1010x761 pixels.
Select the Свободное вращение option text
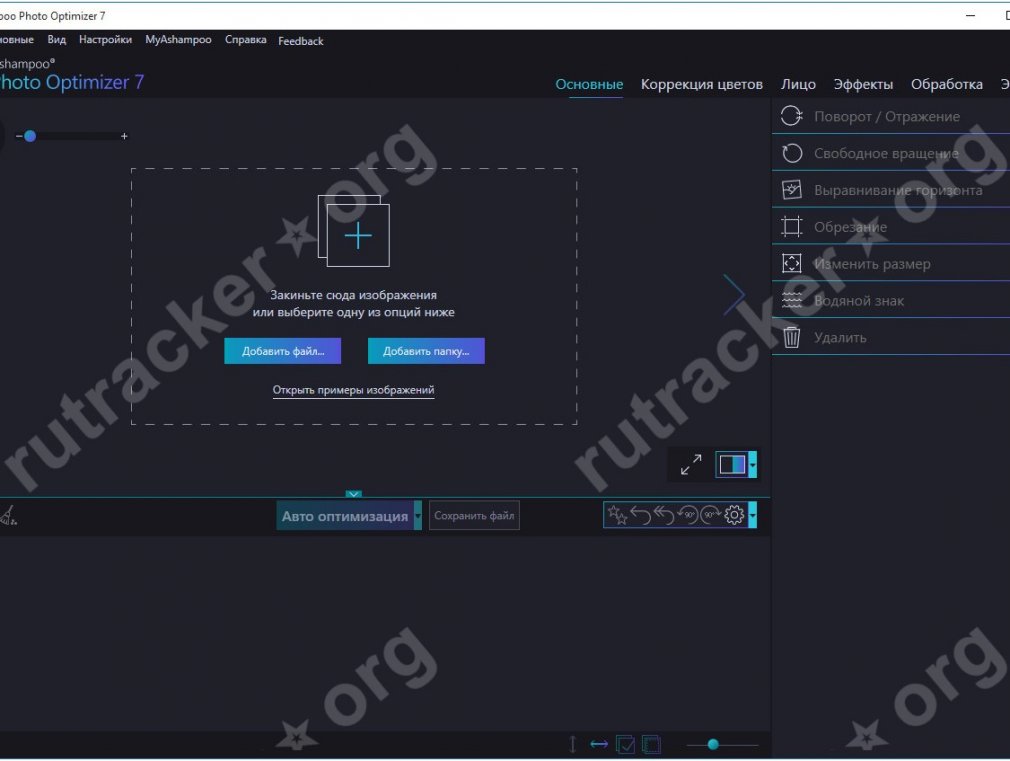point(886,153)
